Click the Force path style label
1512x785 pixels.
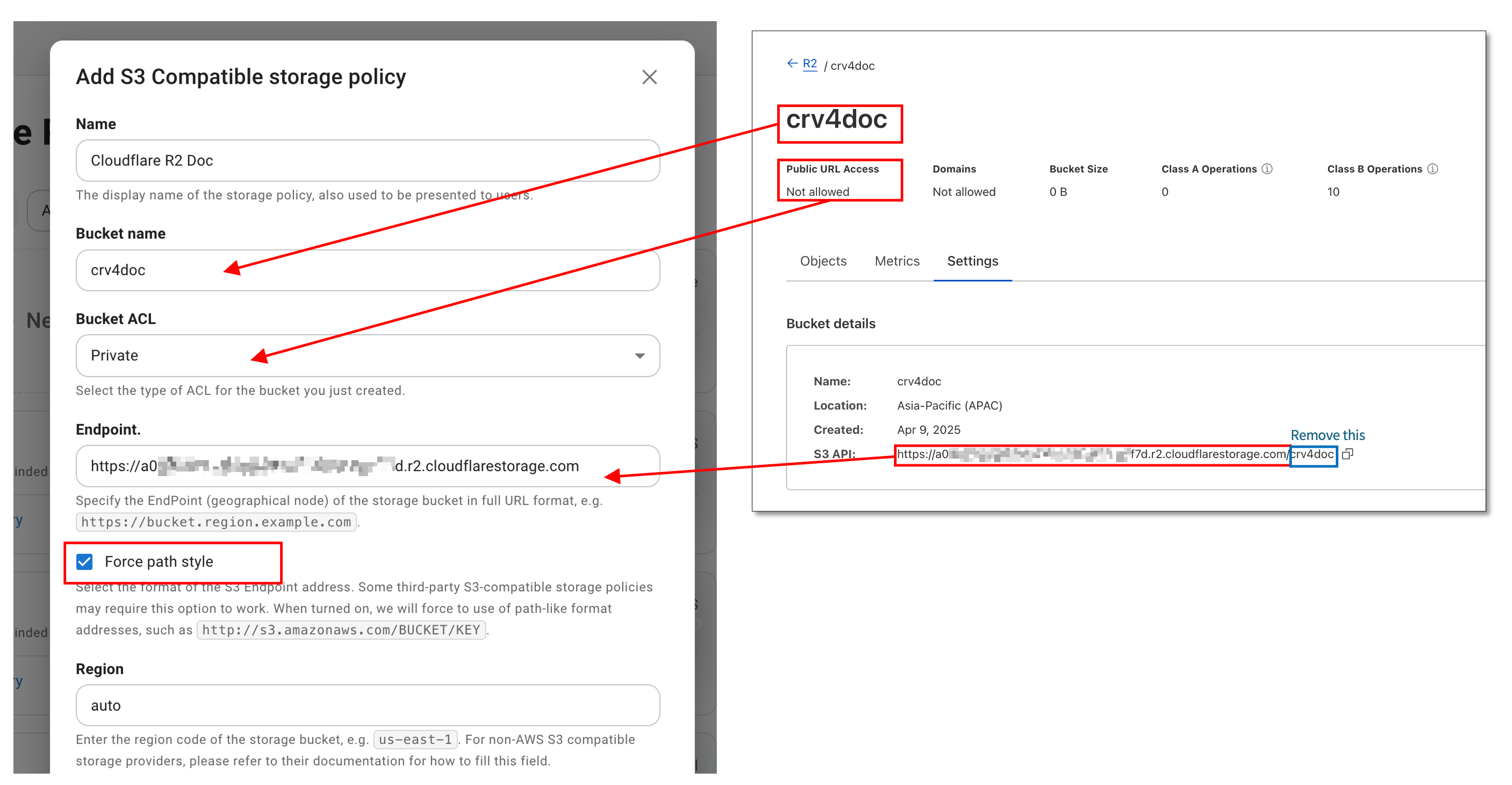(159, 561)
